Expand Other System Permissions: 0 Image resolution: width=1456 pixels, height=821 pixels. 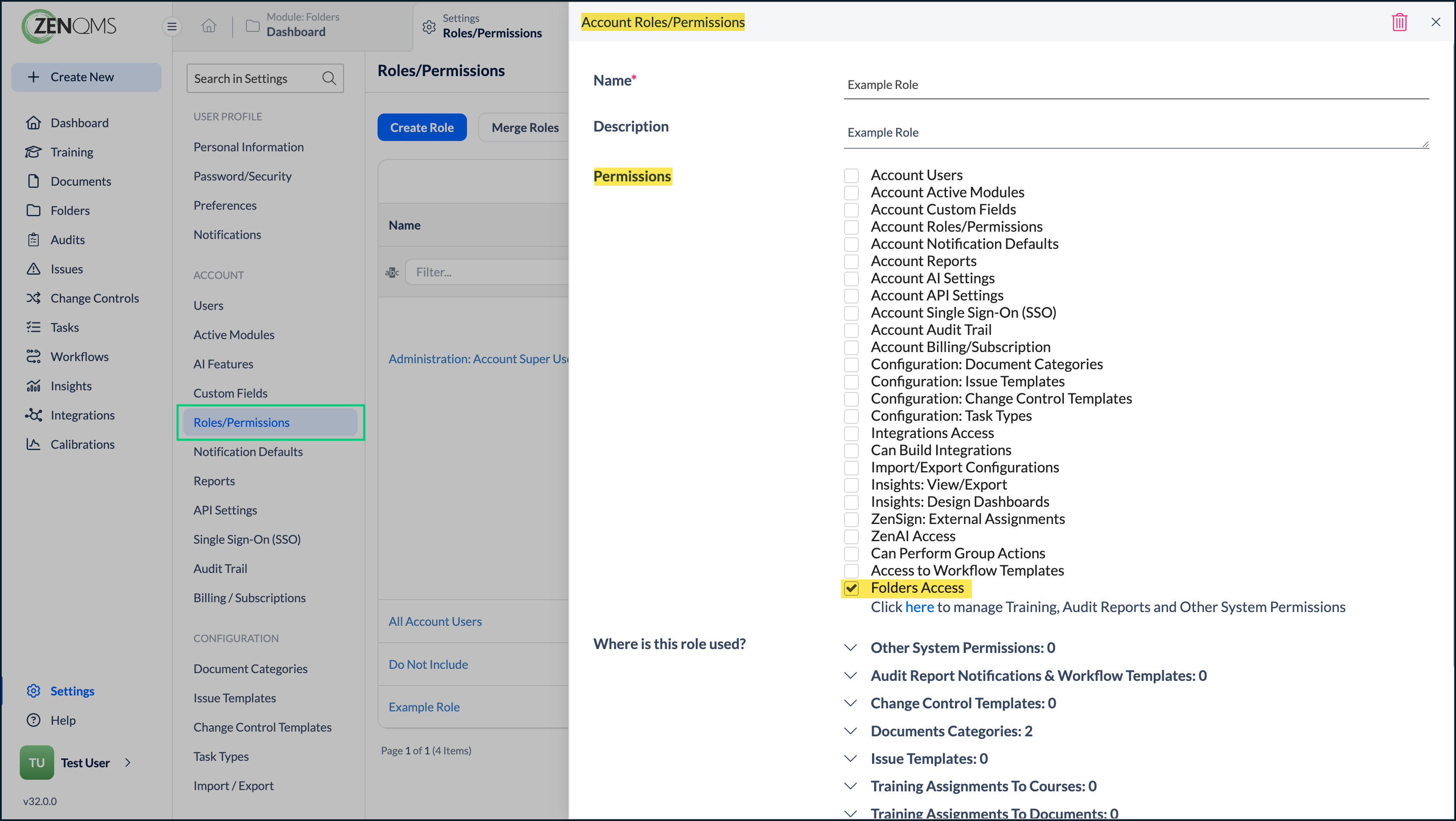point(850,647)
